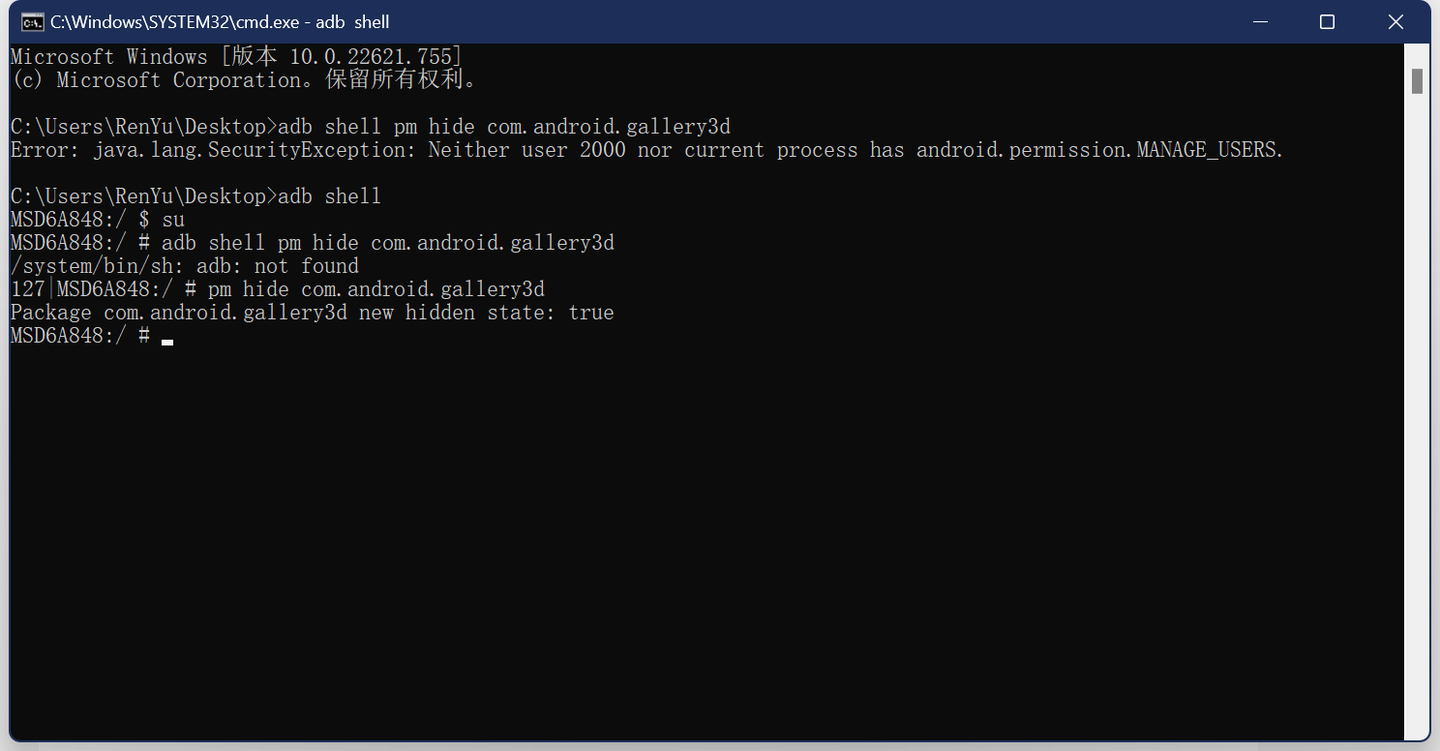Click the standalone 'adb shell' command at Desktop prompt
The image size is (1440, 751).
point(329,196)
